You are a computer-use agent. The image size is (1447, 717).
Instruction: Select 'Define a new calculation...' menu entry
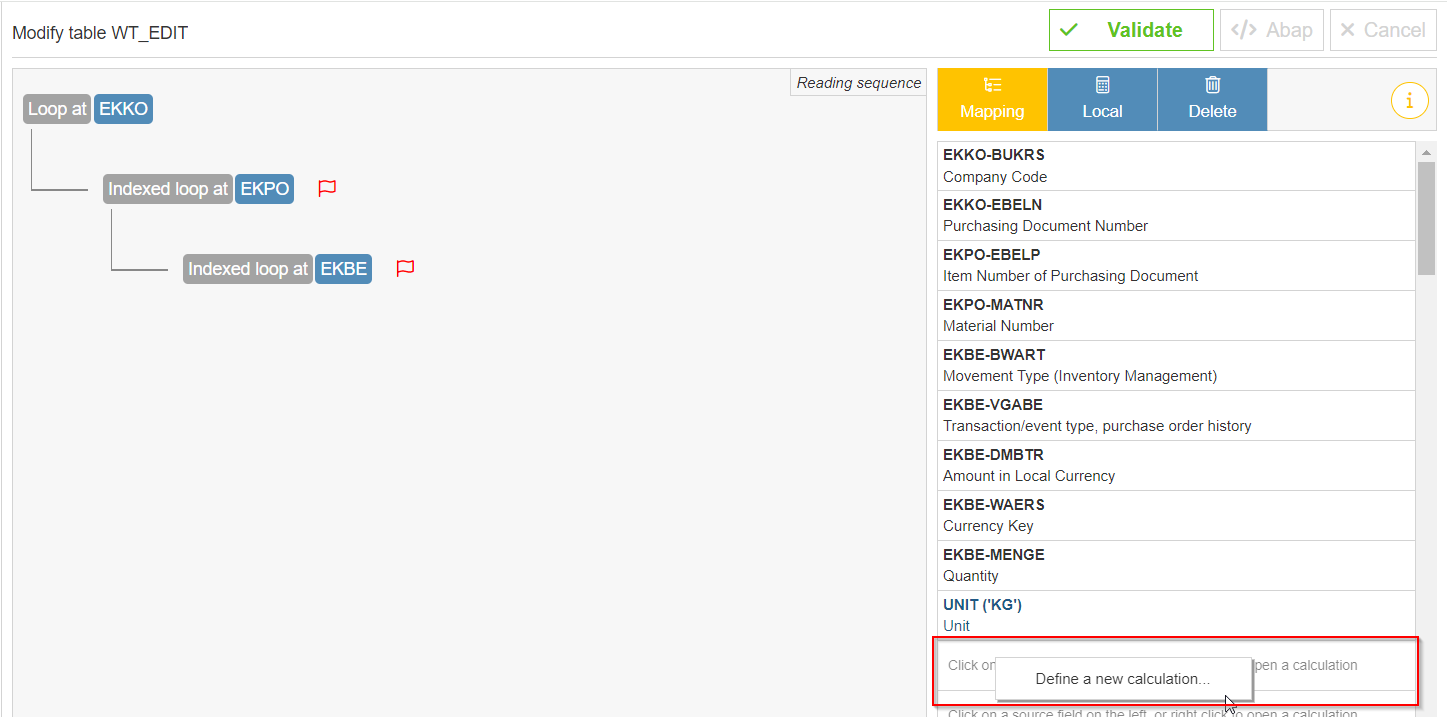(1122, 679)
